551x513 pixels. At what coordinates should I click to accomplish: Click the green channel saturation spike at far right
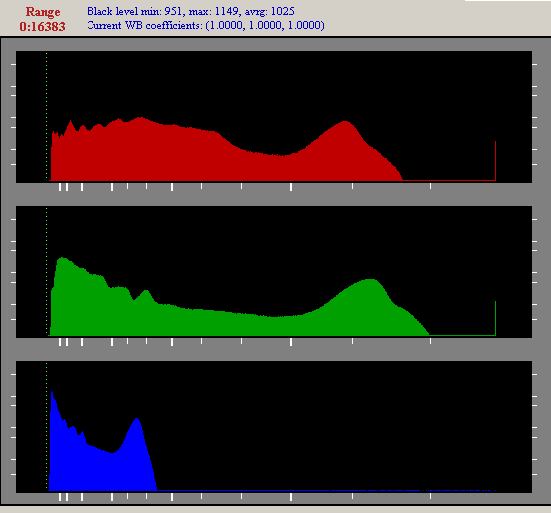pyautogui.click(x=495, y=318)
